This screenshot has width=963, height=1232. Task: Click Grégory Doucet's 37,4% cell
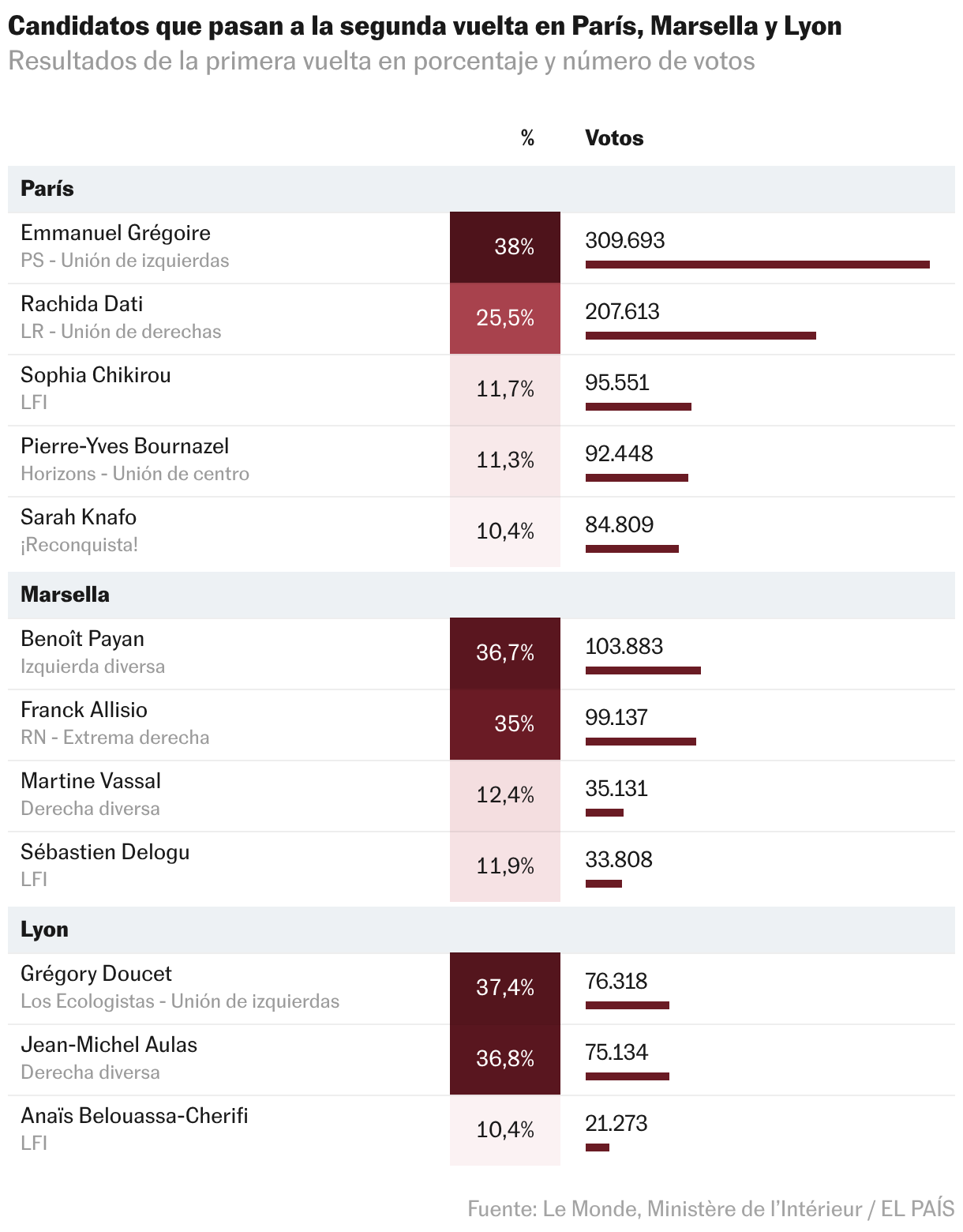pos(505,988)
